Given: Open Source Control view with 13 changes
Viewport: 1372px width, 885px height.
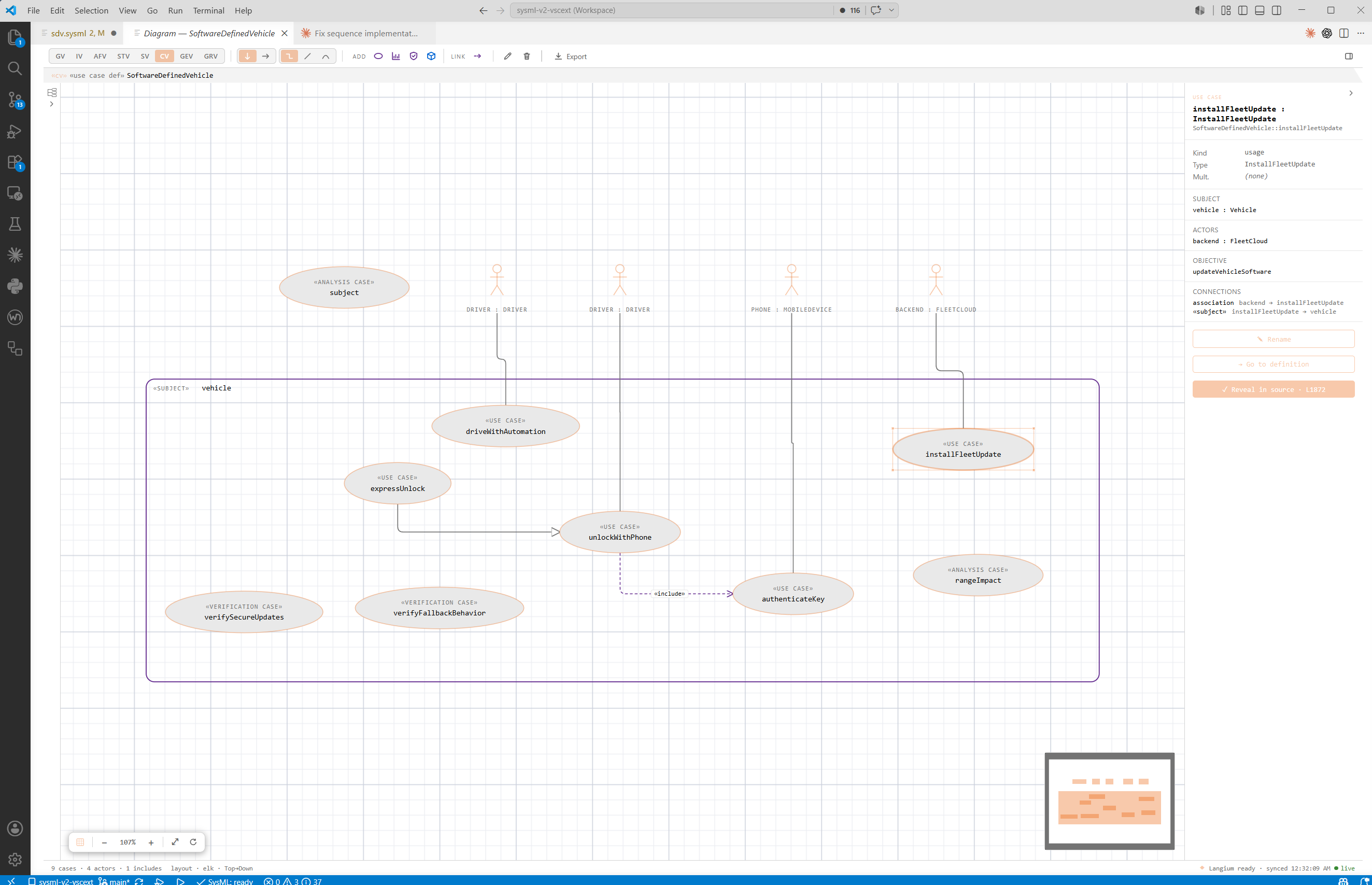Looking at the screenshot, I should point(15,100).
